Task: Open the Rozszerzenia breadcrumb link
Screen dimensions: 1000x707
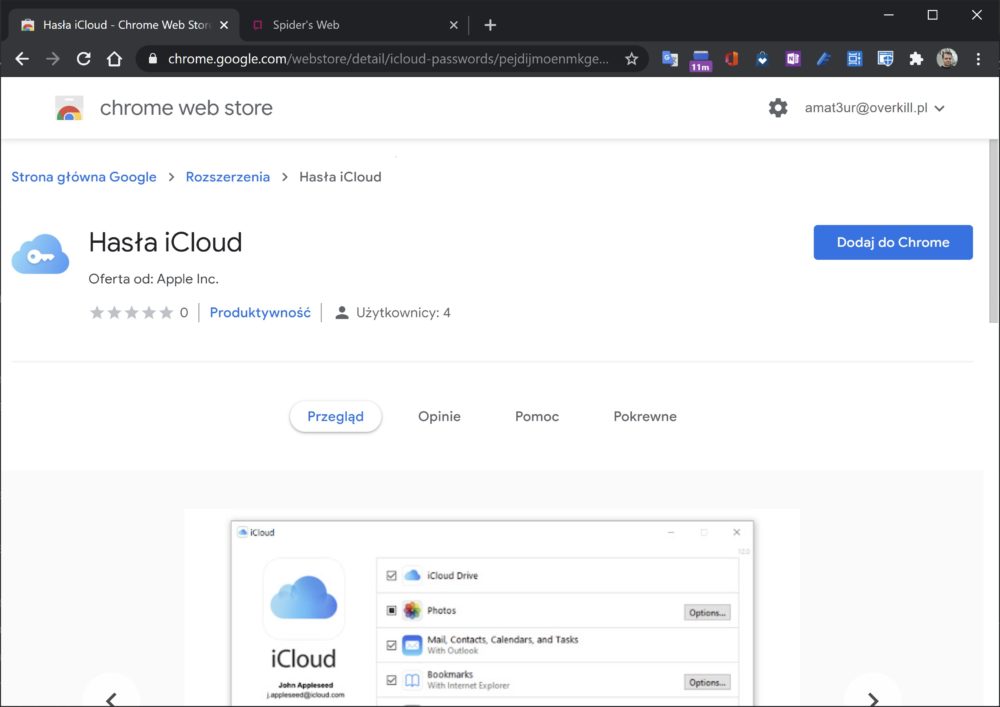Action: point(228,177)
